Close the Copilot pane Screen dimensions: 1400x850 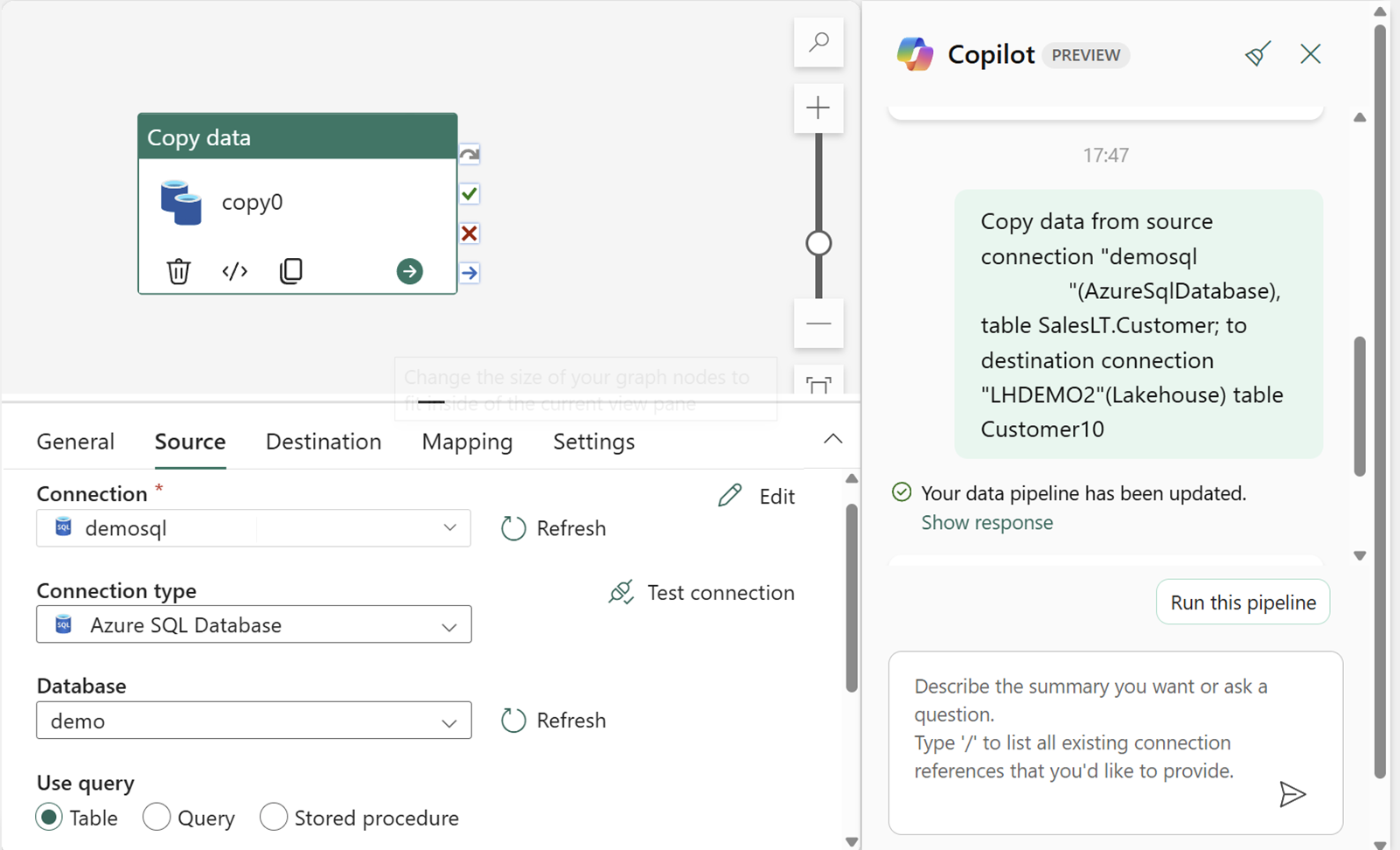1310,54
